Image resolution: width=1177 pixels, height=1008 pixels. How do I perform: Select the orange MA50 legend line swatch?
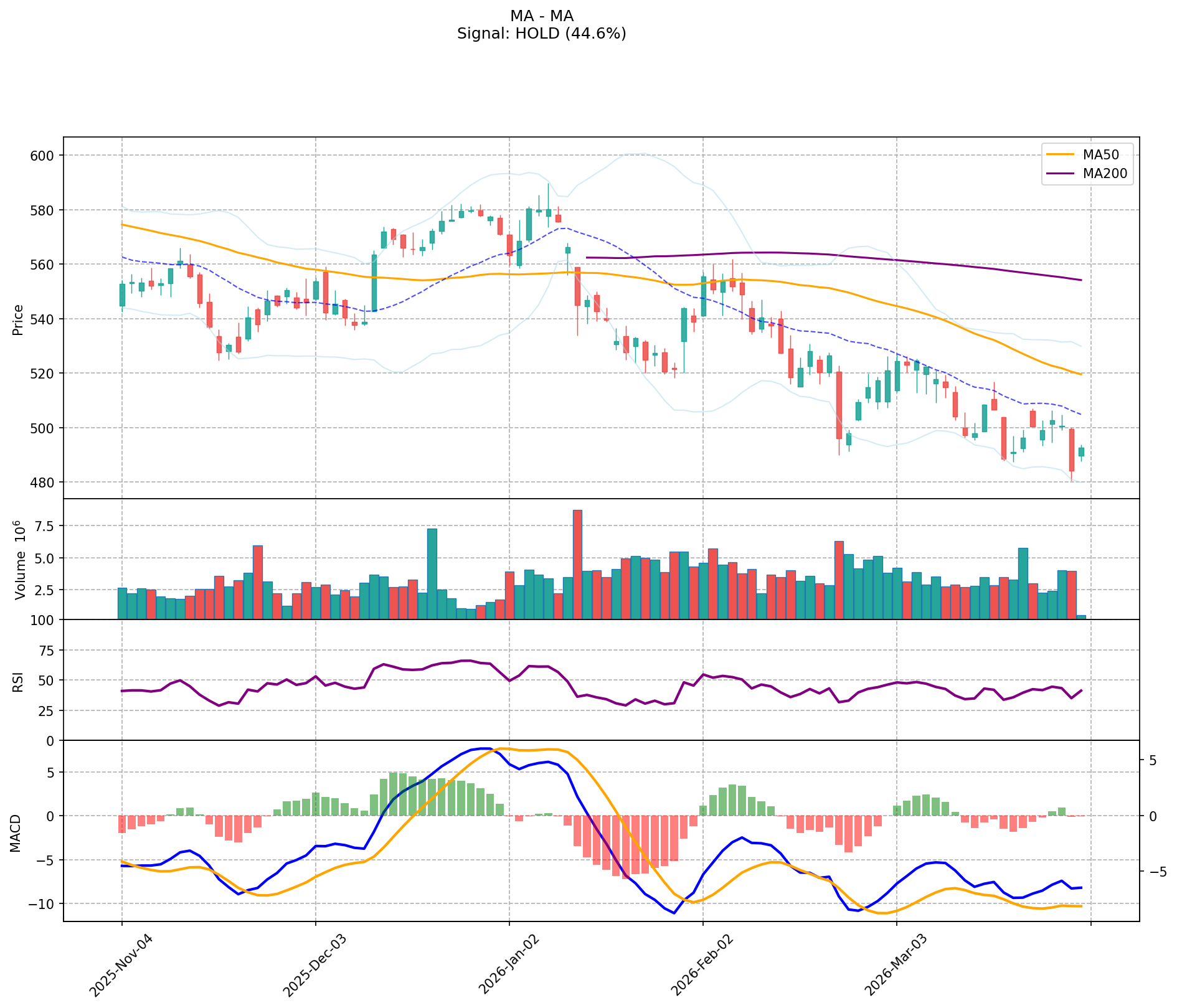(x=1060, y=155)
